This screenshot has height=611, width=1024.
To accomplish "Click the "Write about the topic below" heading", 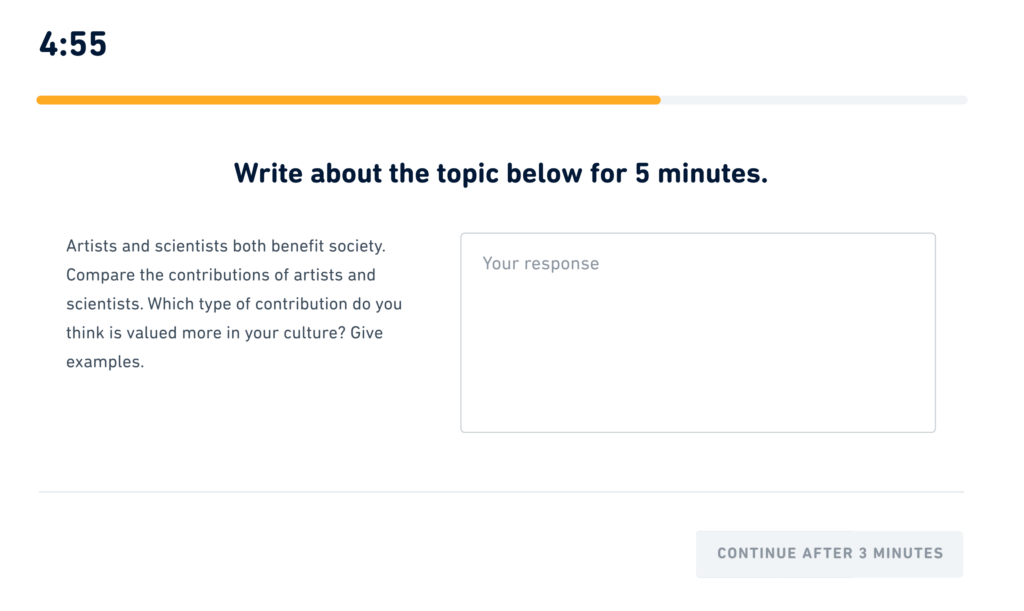I will [x=501, y=174].
